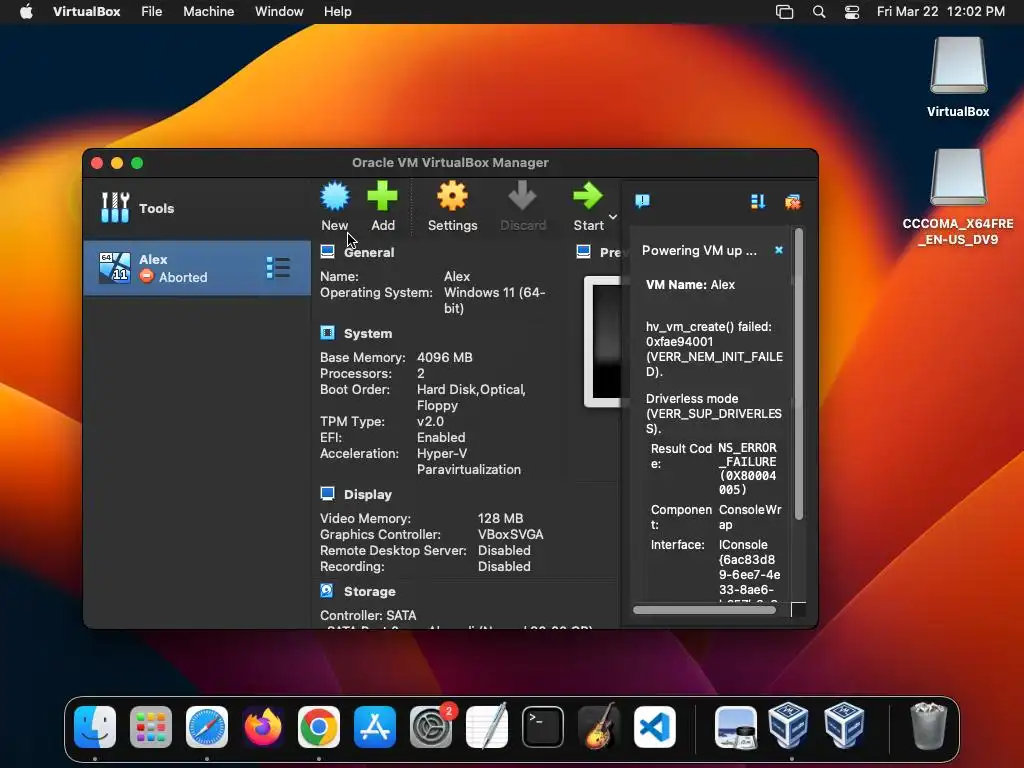Select the Alex virtual machine entry

[197, 268]
